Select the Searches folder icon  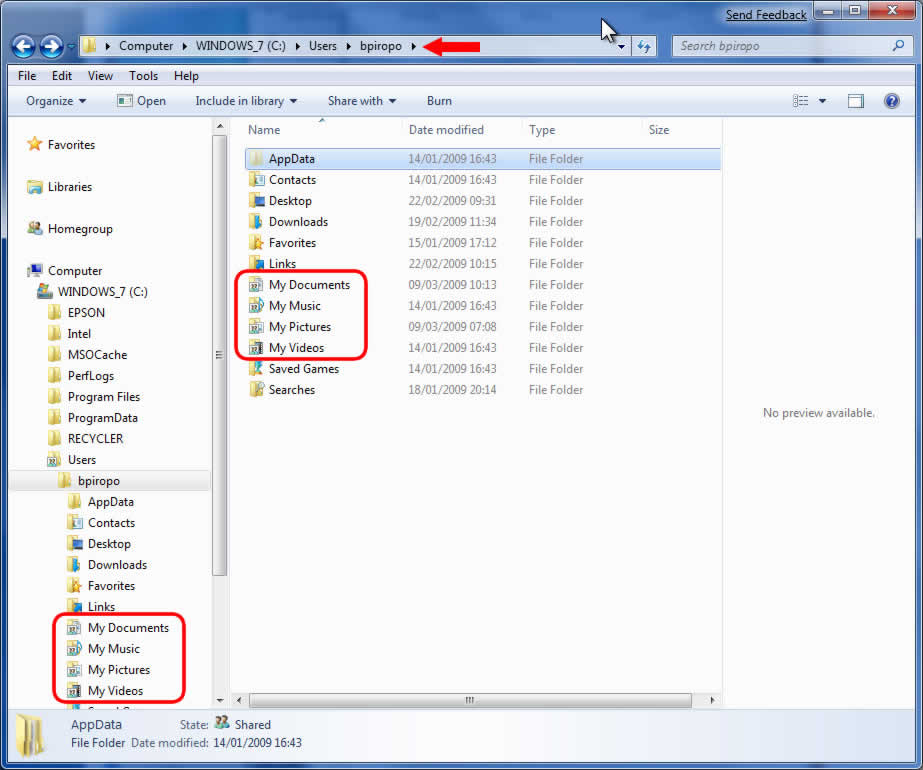(x=256, y=390)
